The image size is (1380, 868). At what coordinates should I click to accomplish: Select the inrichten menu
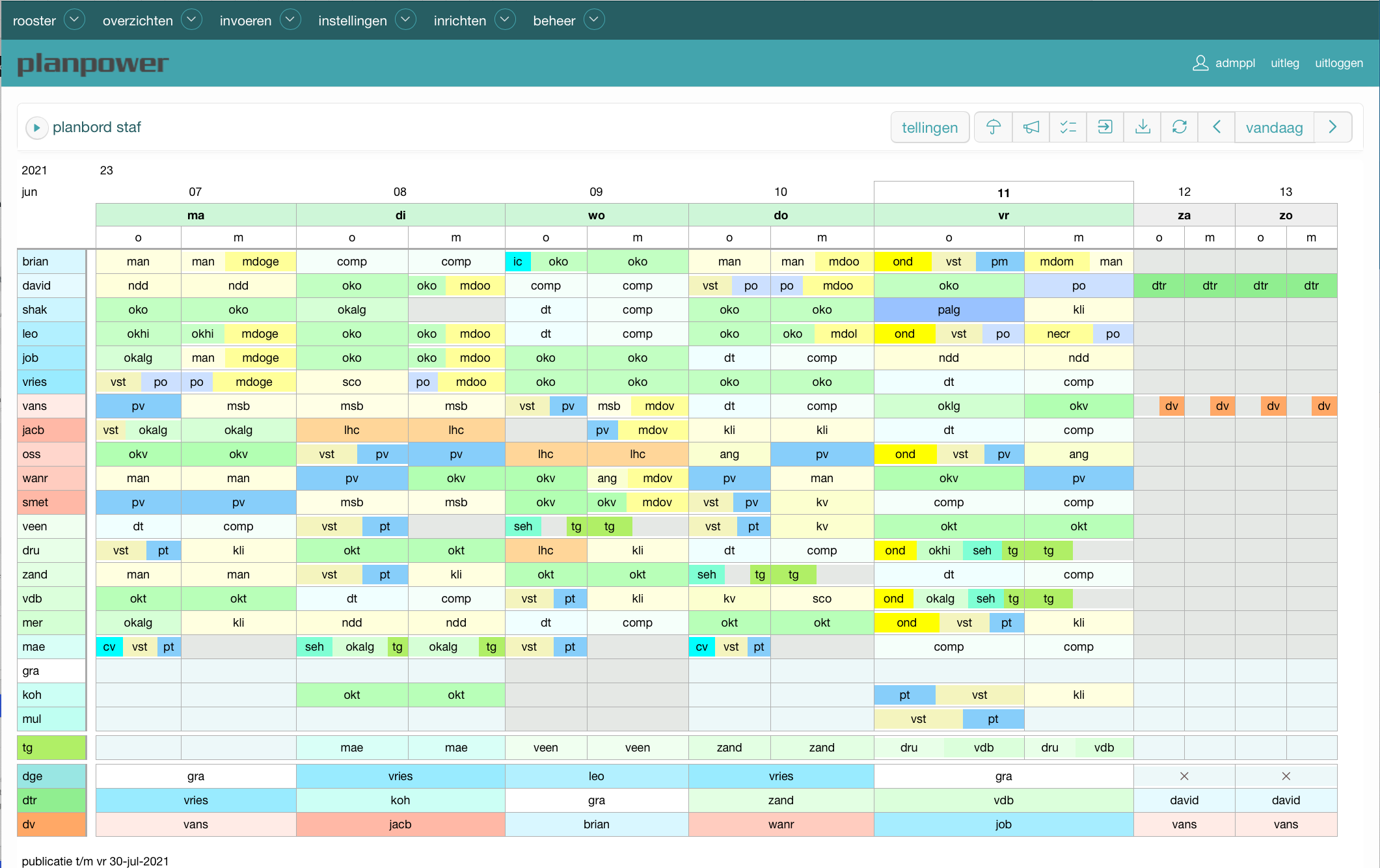460,21
